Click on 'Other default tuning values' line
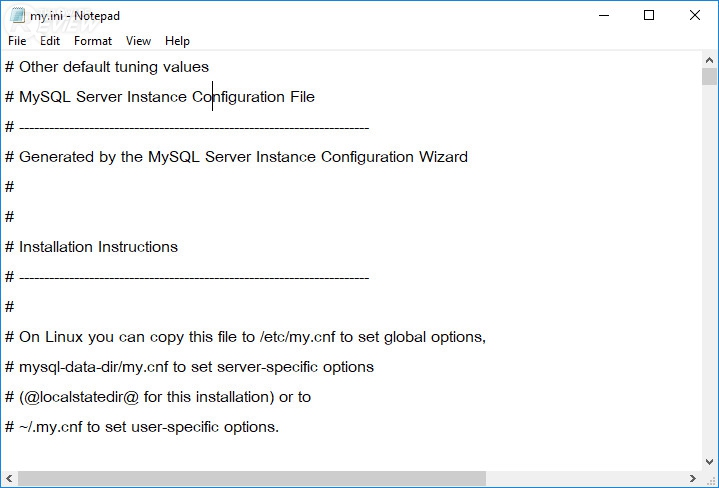This screenshot has height=488, width=719. pos(113,67)
